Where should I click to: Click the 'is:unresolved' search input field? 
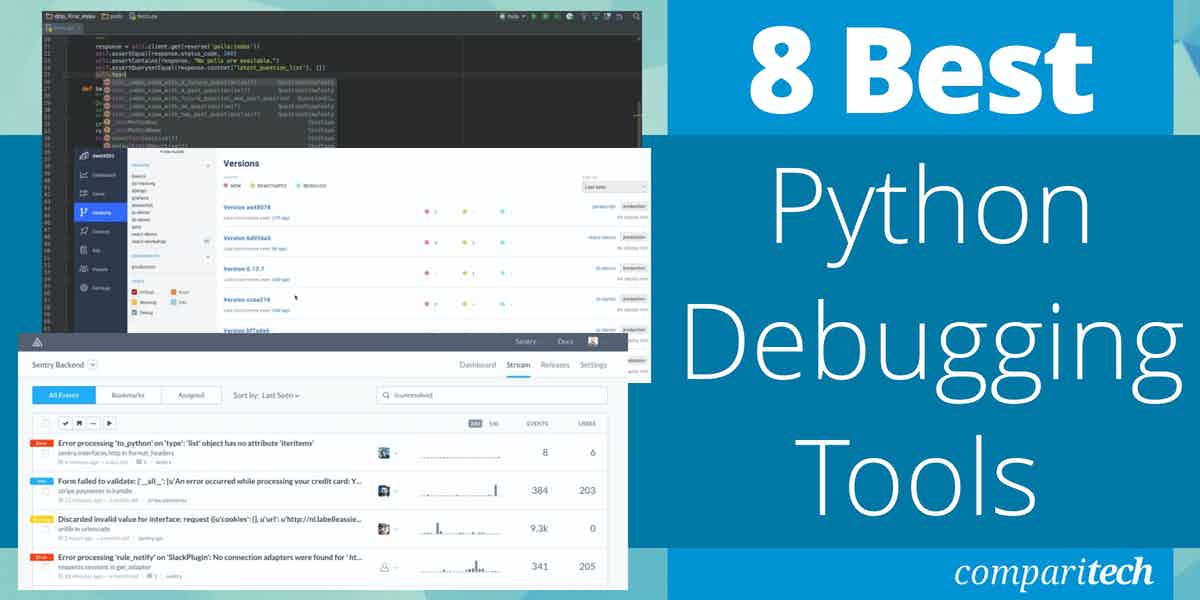(490, 395)
